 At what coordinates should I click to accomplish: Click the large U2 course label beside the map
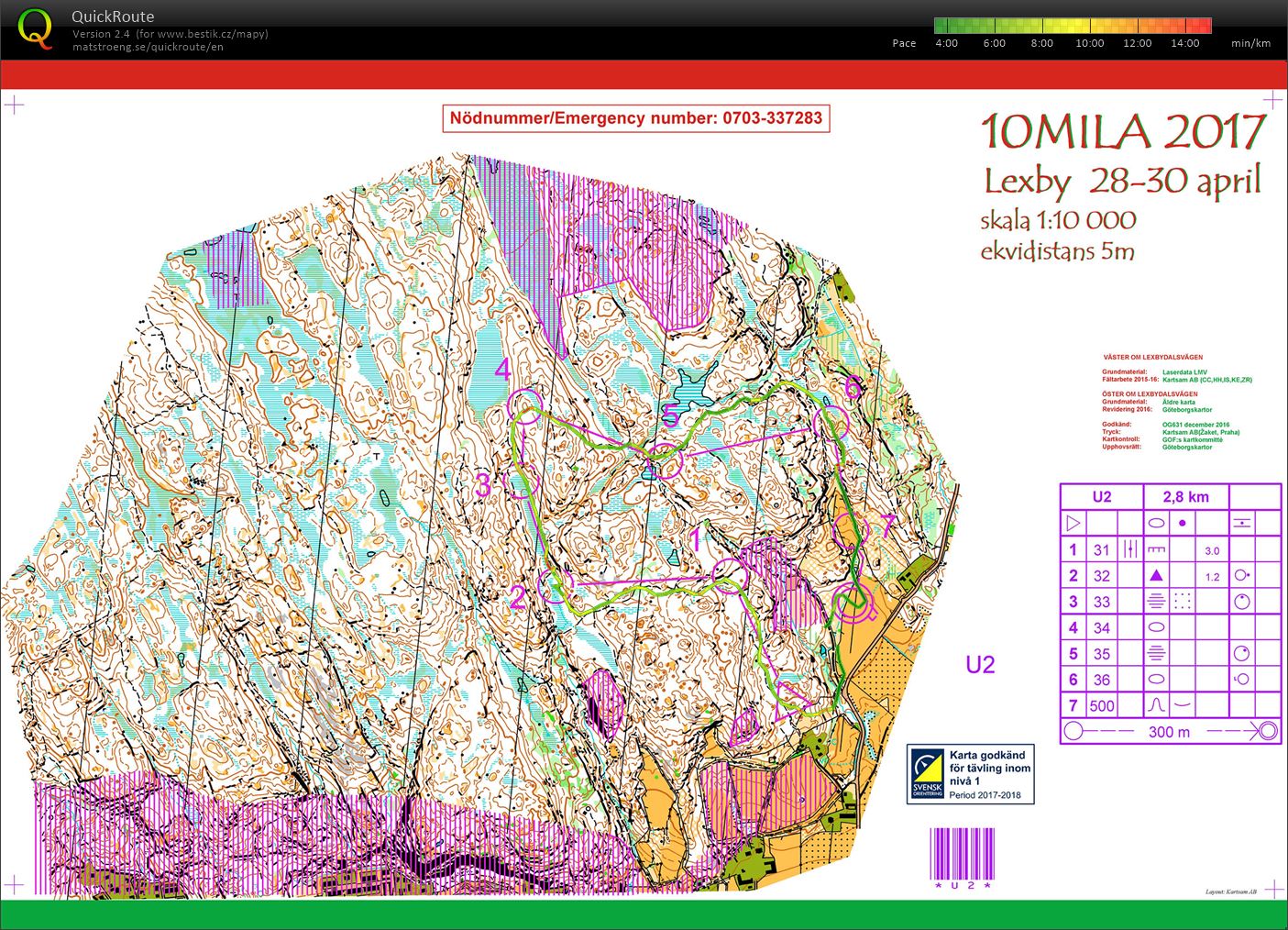[x=980, y=664]
